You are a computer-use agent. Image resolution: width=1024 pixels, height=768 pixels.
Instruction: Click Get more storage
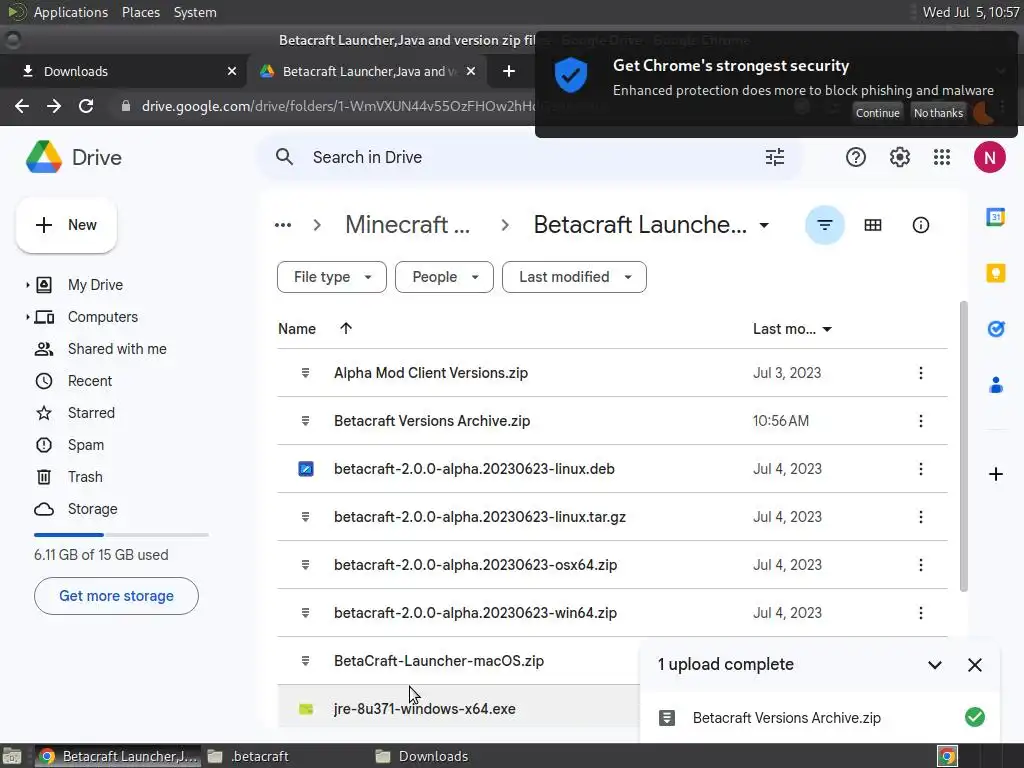point(116,596)
